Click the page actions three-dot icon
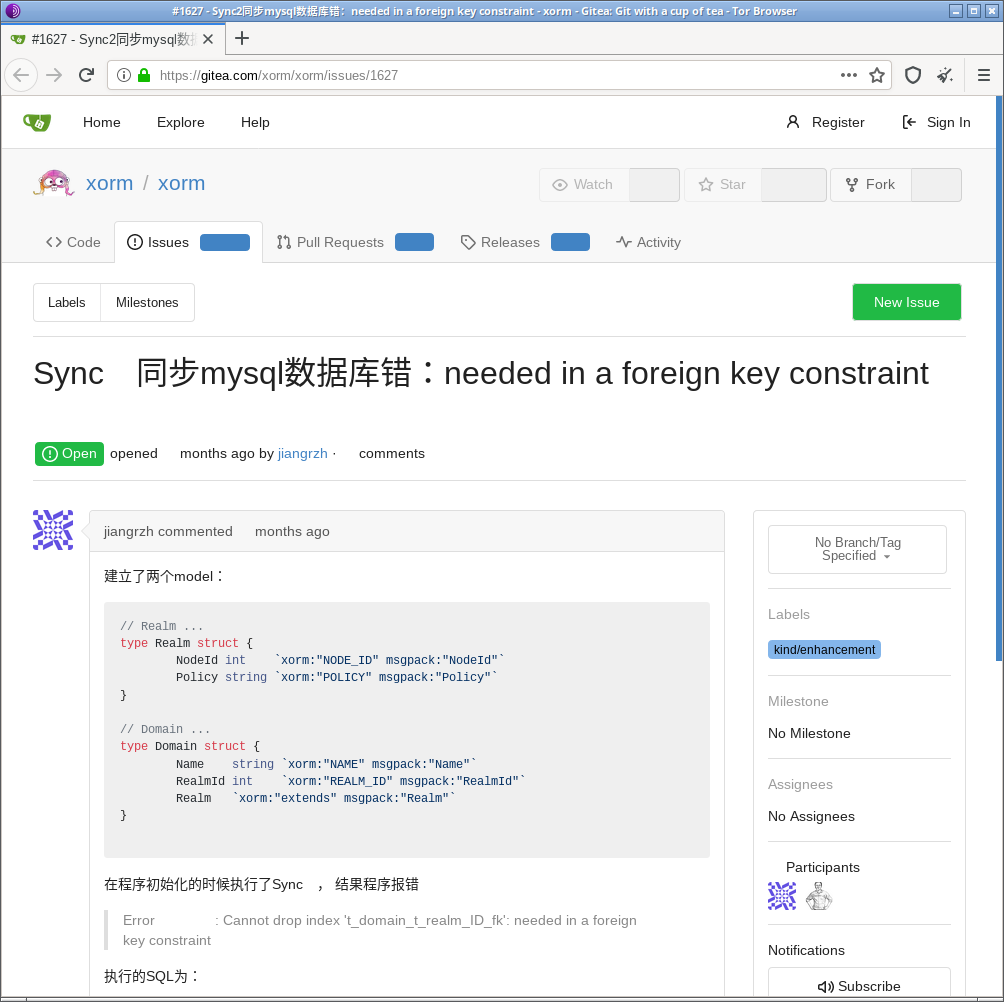The width and height of the screenshot is (1004, 1002). (x=848, y=75)
